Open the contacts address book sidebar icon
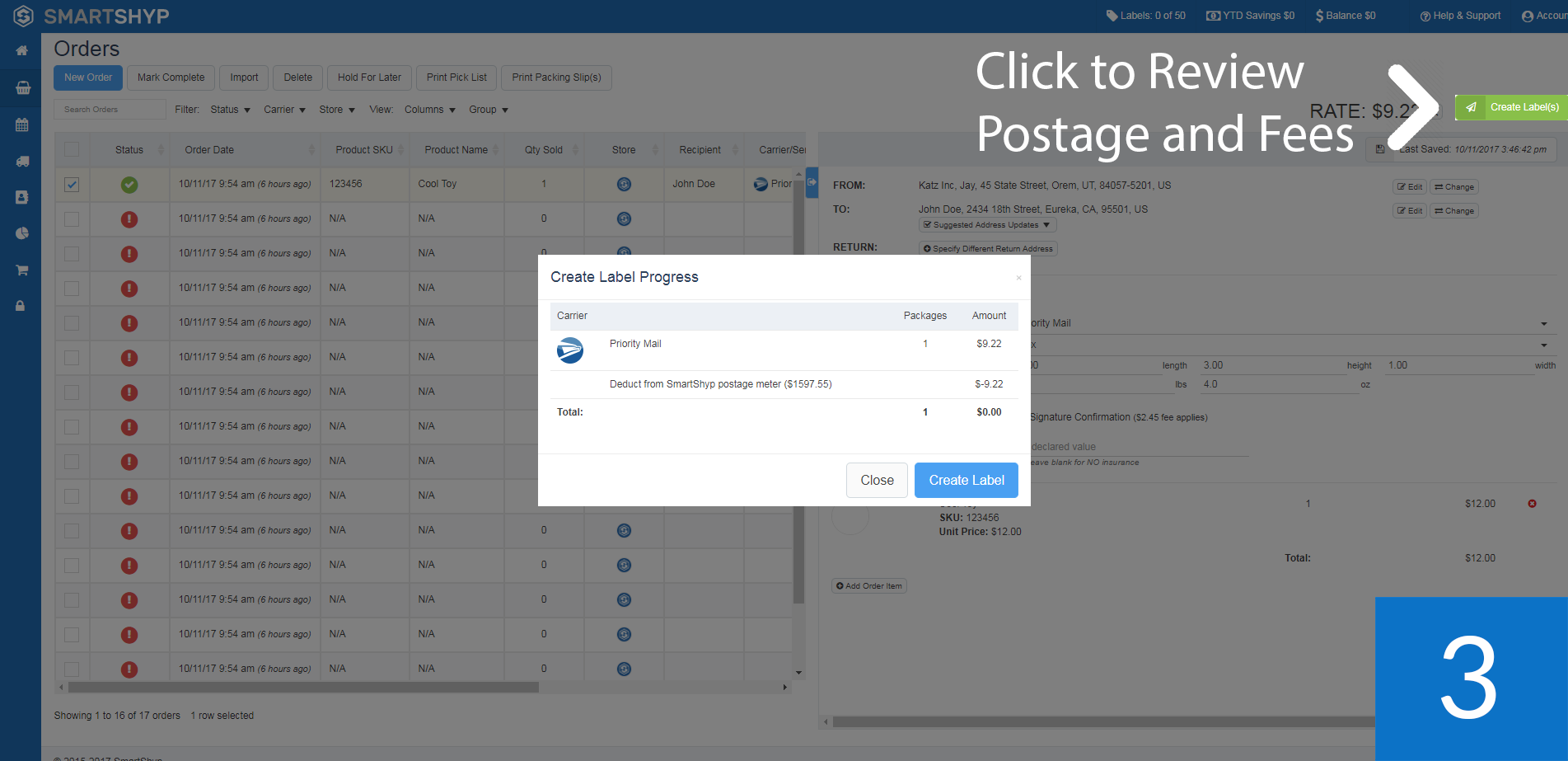The image size is (1568, 761). 22,197
